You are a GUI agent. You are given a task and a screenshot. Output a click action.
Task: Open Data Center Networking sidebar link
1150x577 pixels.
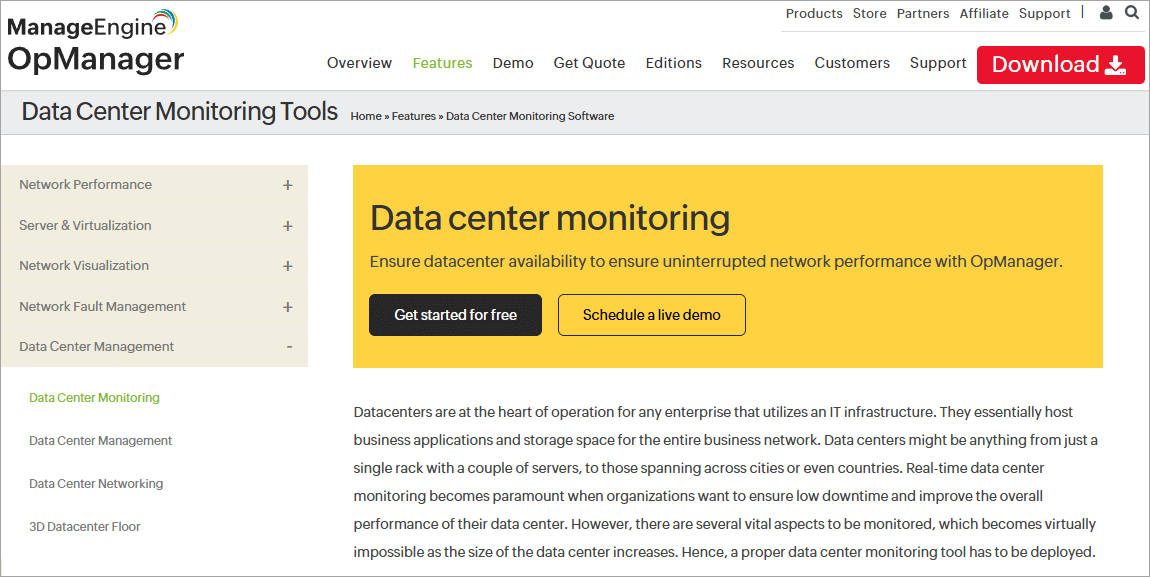pyautogui.click(x=96, y=484)
